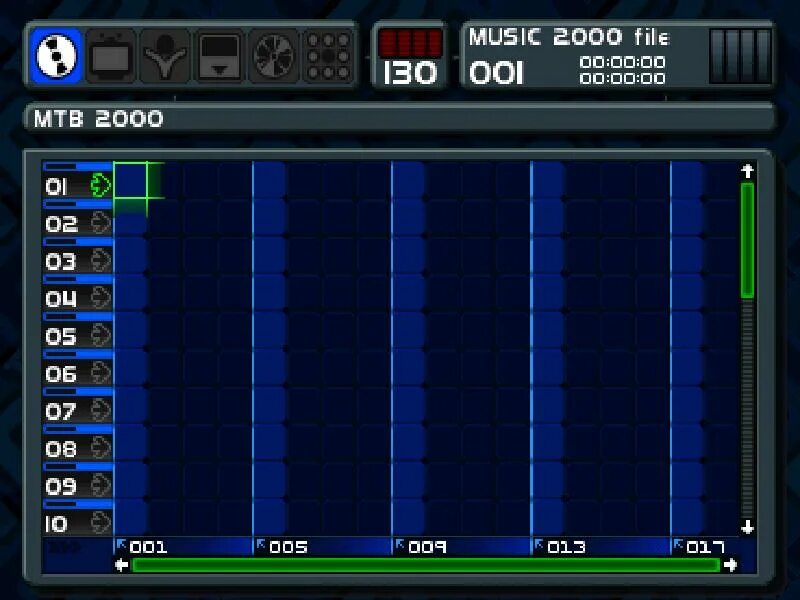Click the green horizontal scrollbar thumb
This screenshot has width=800, height=600.
tap(426, 565)
